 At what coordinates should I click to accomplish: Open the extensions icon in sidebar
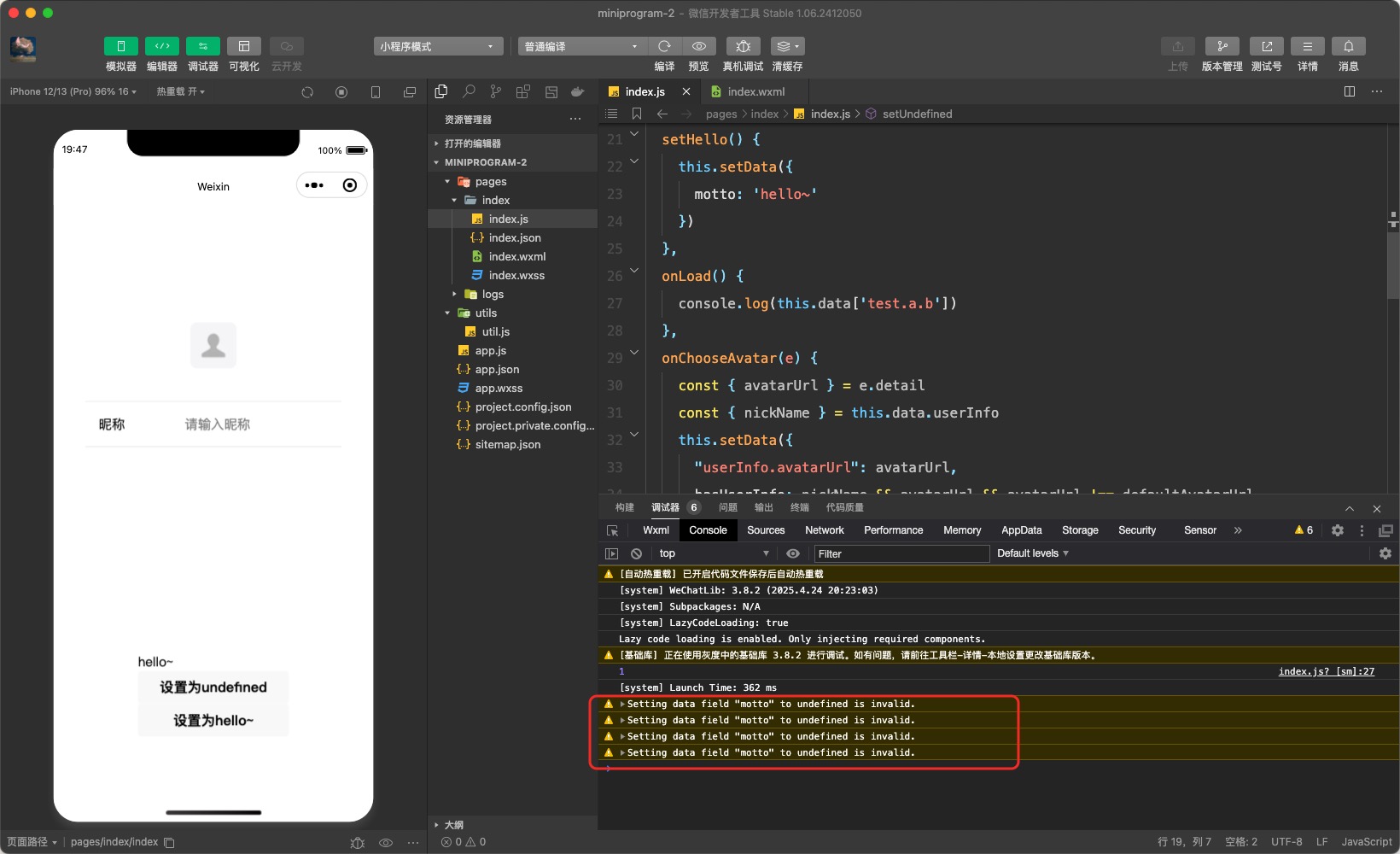(x=523, y=91)
